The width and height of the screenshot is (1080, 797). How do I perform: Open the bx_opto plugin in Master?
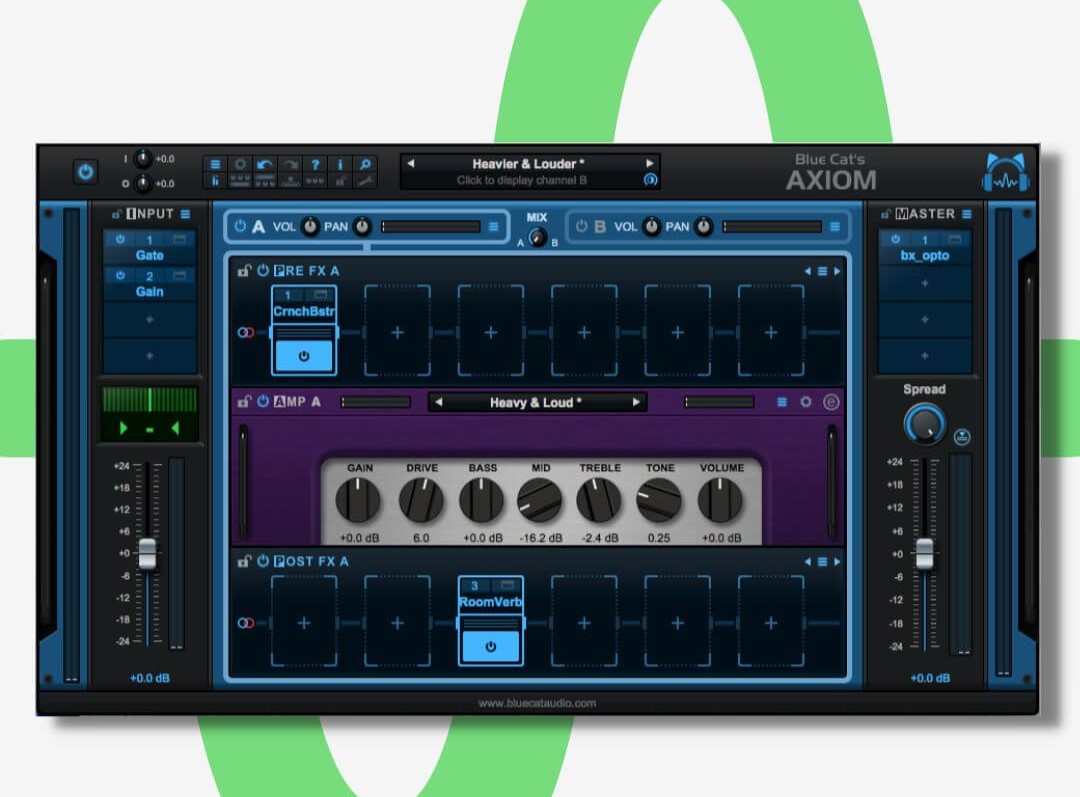tap(925, 256)
